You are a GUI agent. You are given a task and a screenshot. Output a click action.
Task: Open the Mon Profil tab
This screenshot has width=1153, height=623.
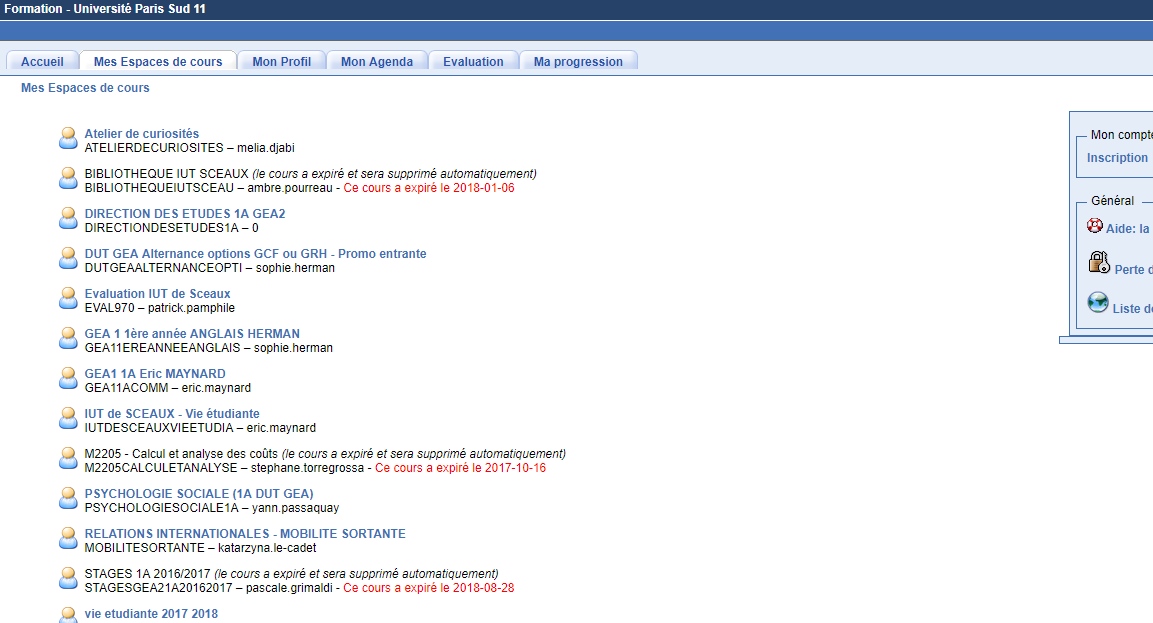tap(282, 62)
